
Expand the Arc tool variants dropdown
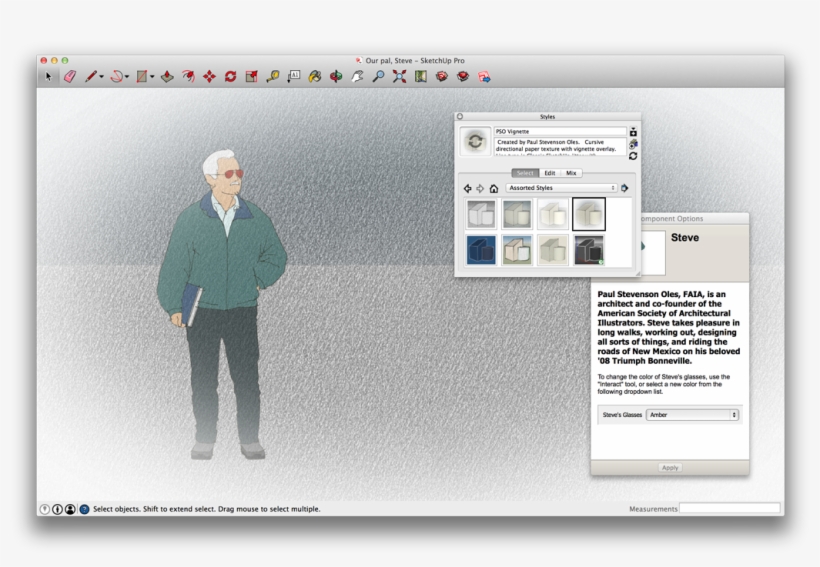click(x=127, y=77)
